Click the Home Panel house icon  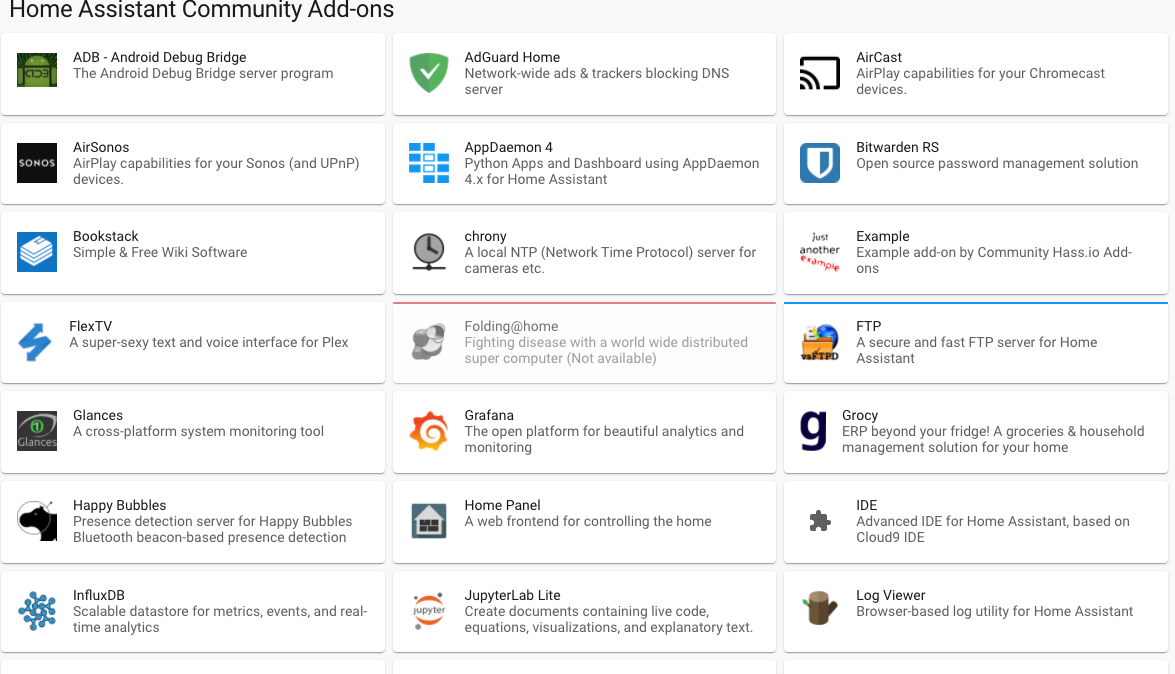click(x=429, y=521)
